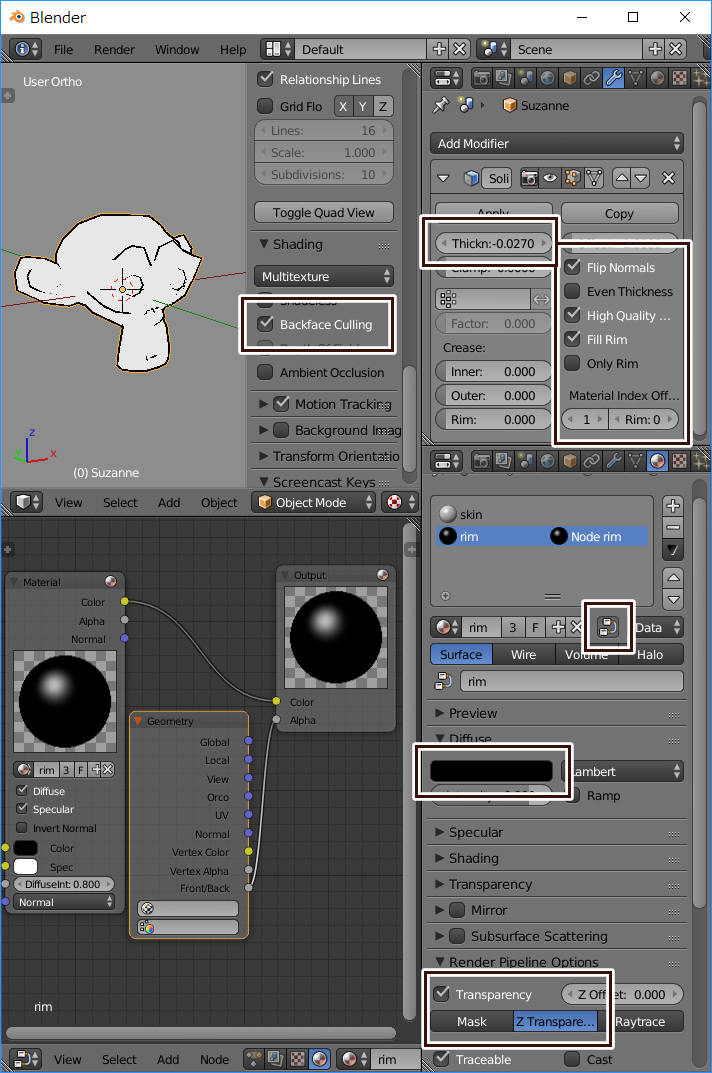Open Constraints tab in the modifier panel header

[x=591, y=78]
